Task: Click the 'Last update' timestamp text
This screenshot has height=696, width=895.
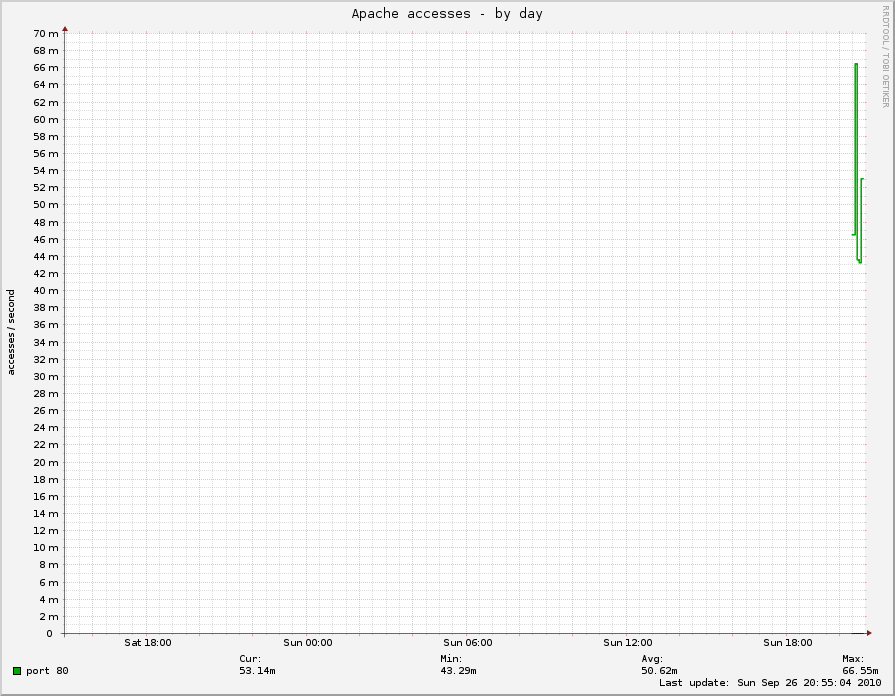Action: 770,682
